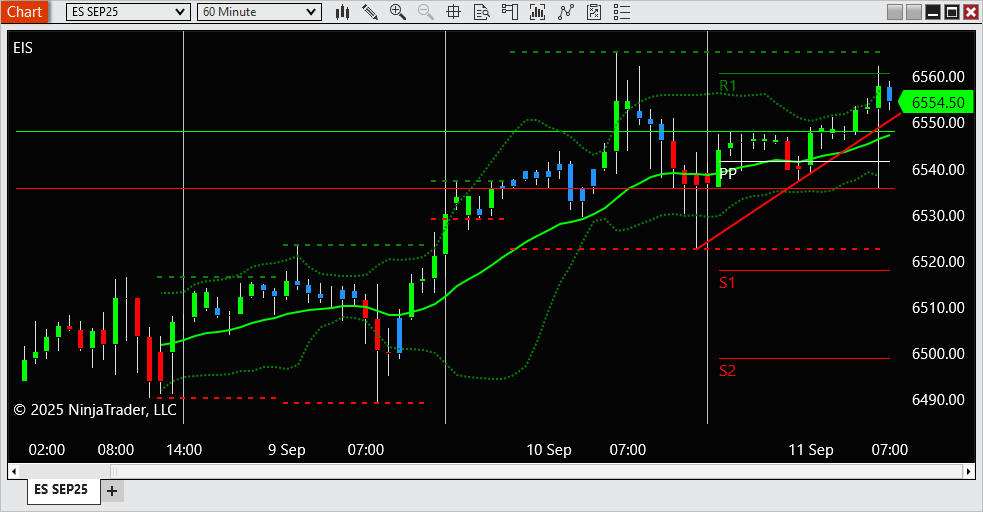
Task: Open the chart trader panel icon
Action: coord(510,12)
